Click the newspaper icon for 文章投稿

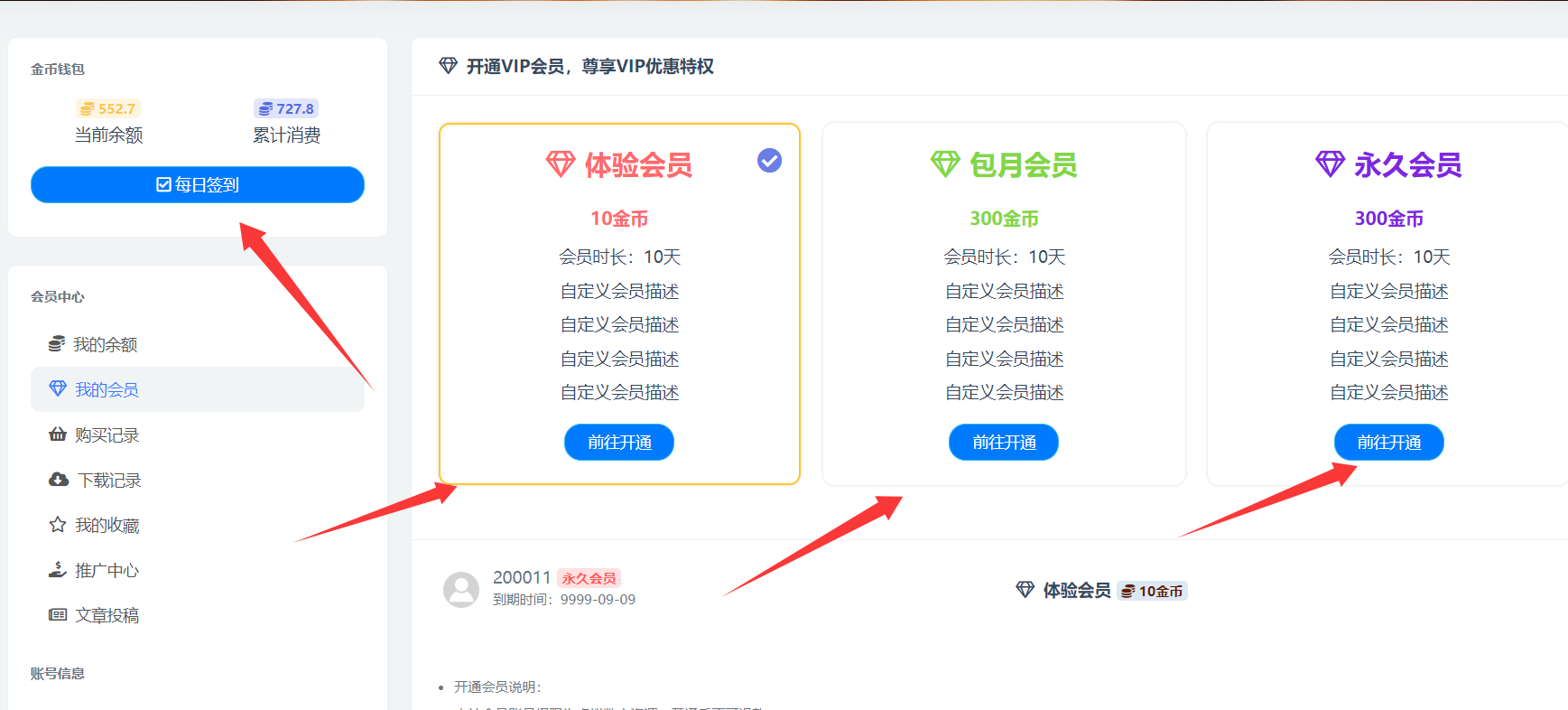pyautogui.click(x=58, y=615)
